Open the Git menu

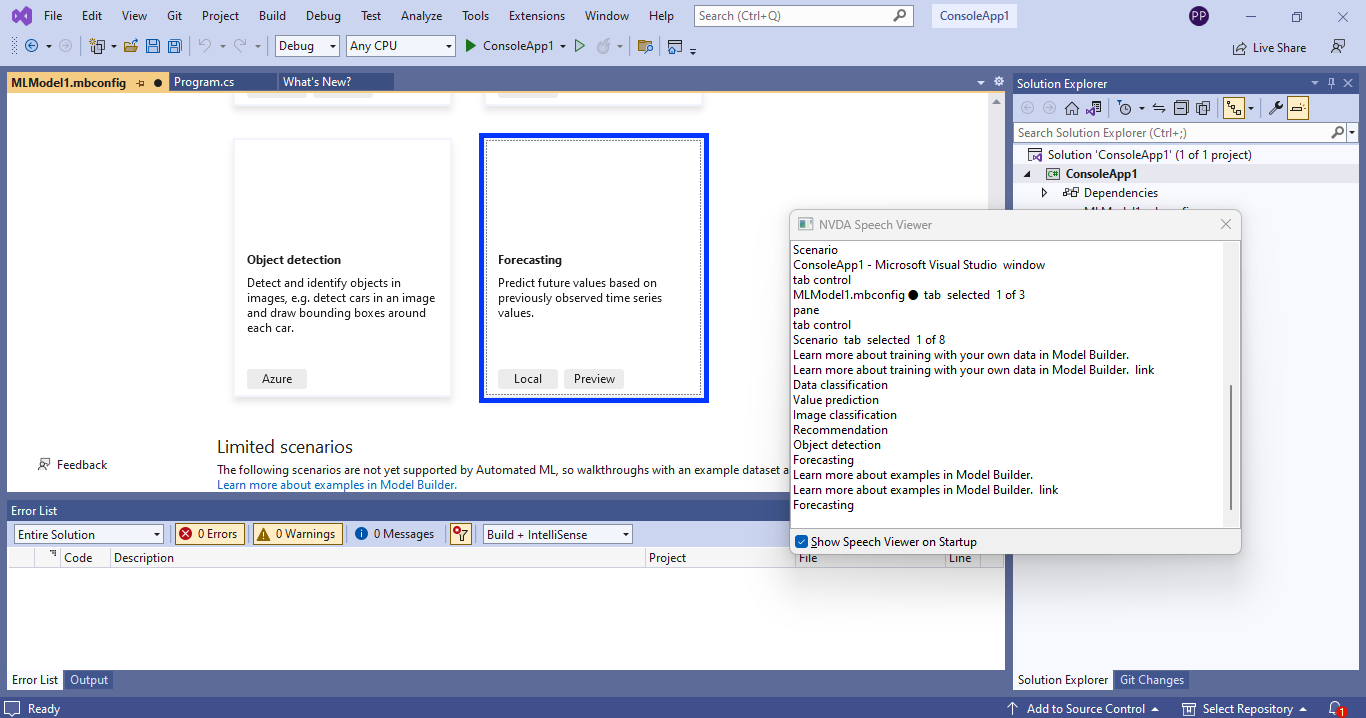[x=174, y=15]
